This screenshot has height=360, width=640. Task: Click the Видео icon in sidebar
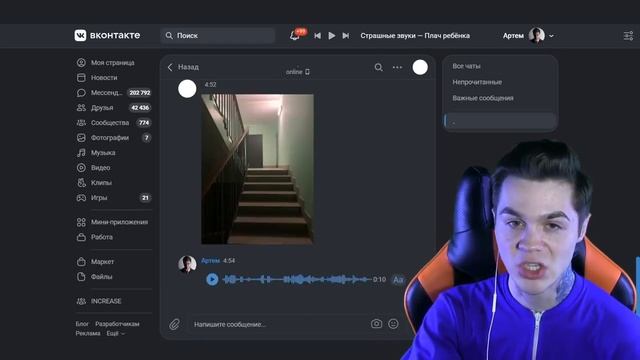click(x=81, y=167)
